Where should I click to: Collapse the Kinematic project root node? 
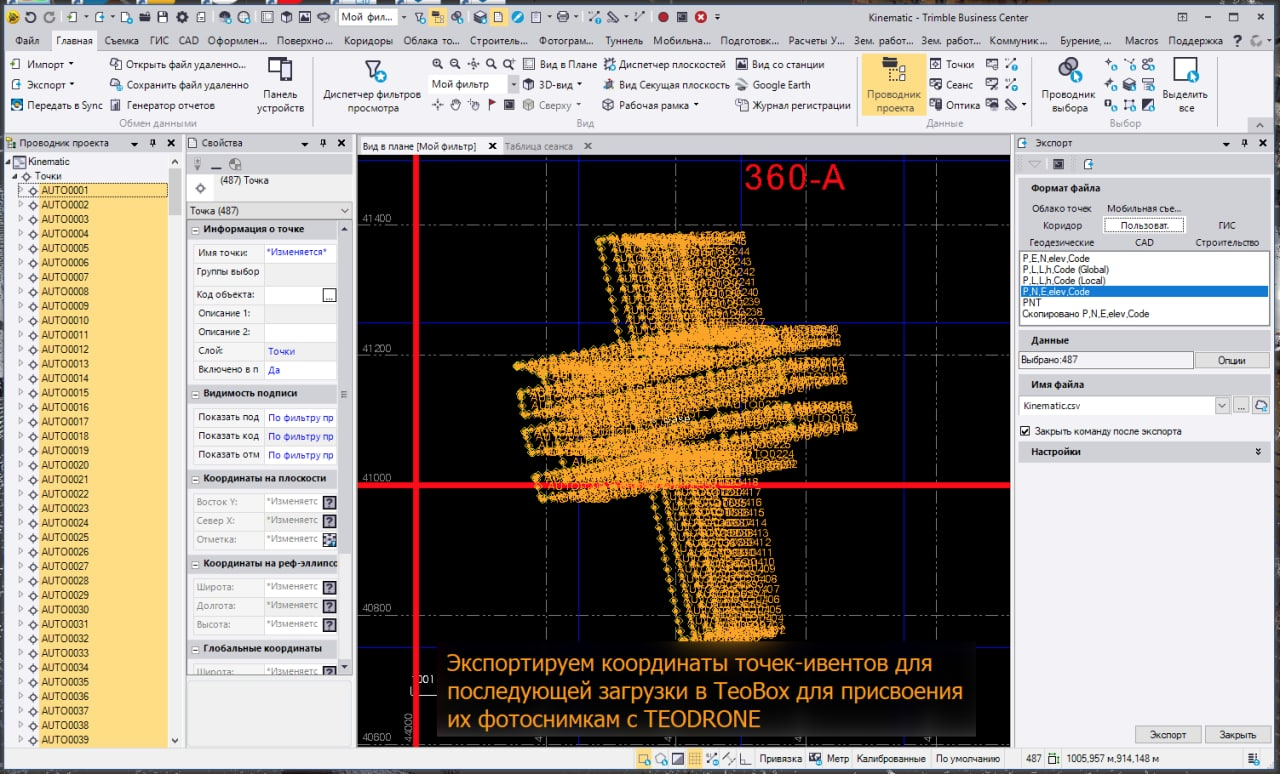click(x=9, y=162)
